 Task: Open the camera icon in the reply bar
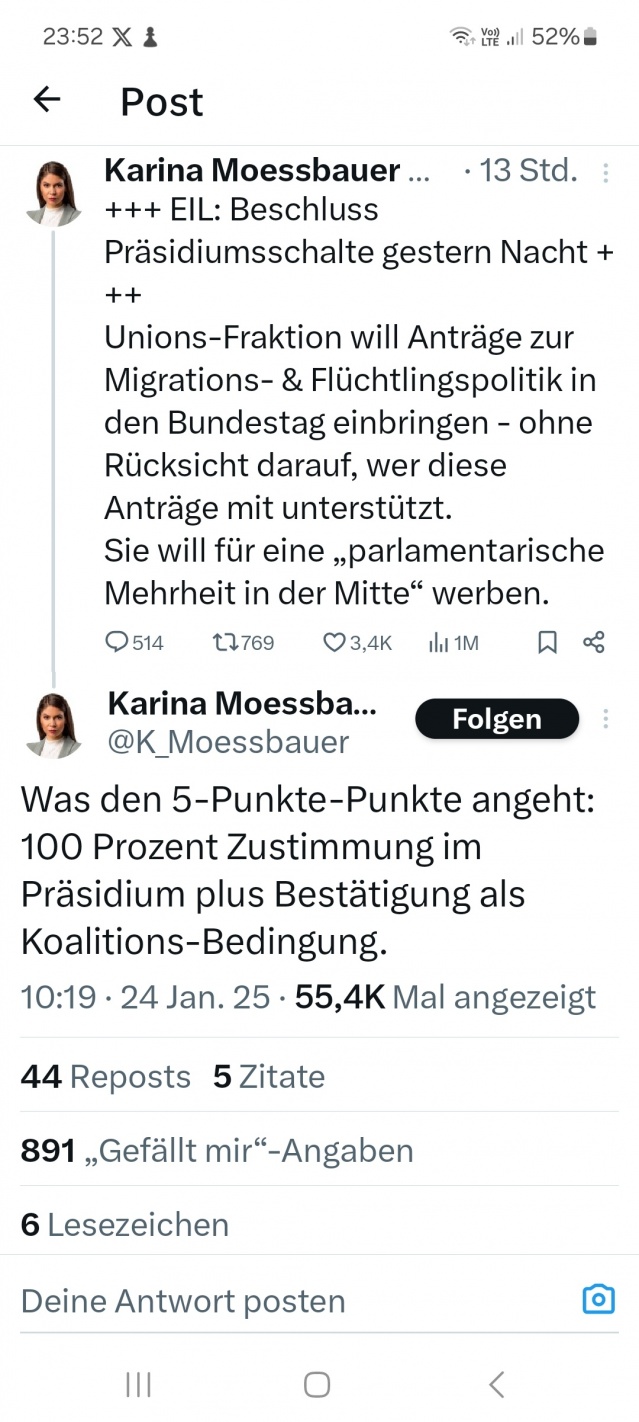[598, 1299]
